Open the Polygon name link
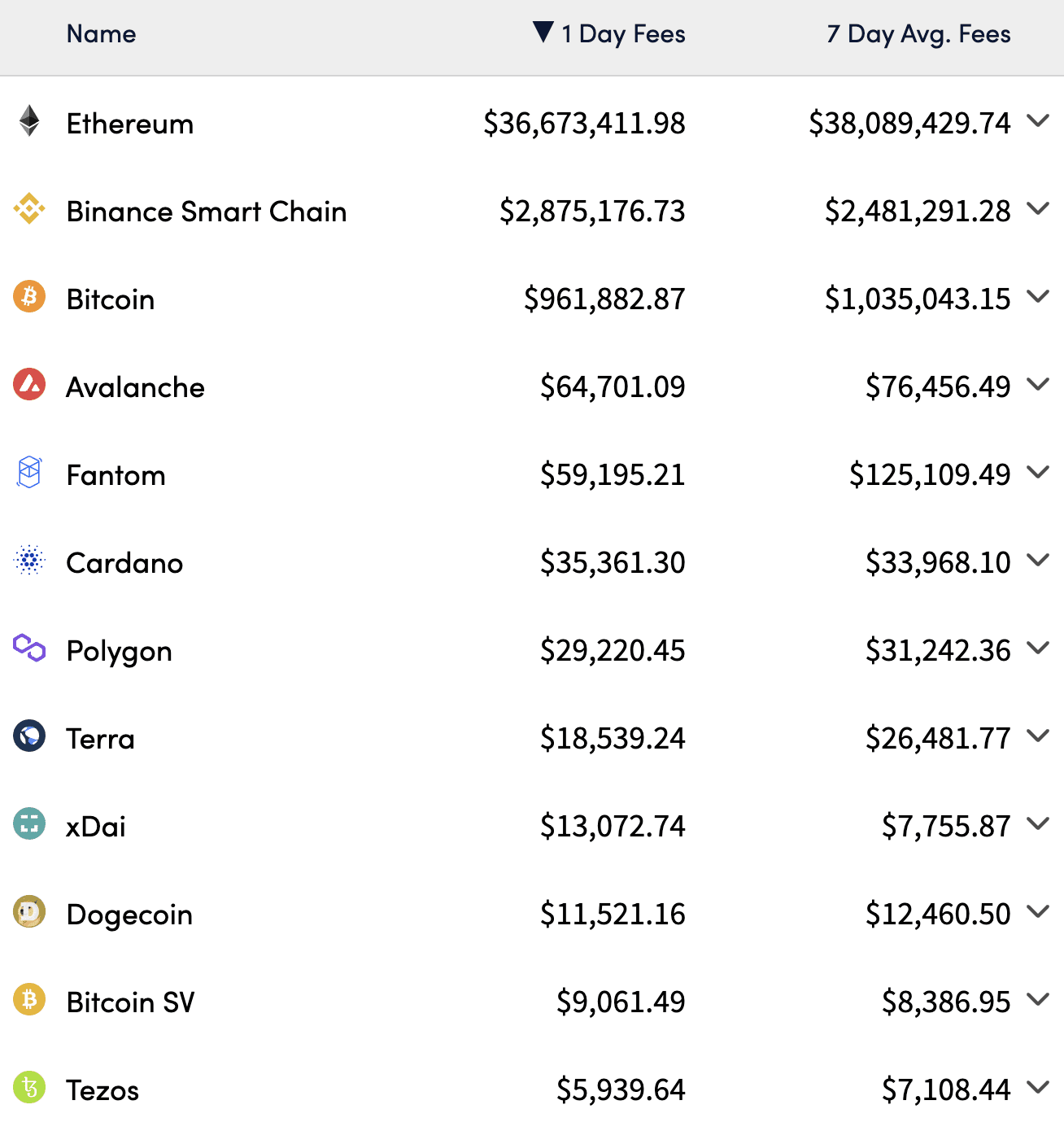1064x1131 pixels. point(120,651)
